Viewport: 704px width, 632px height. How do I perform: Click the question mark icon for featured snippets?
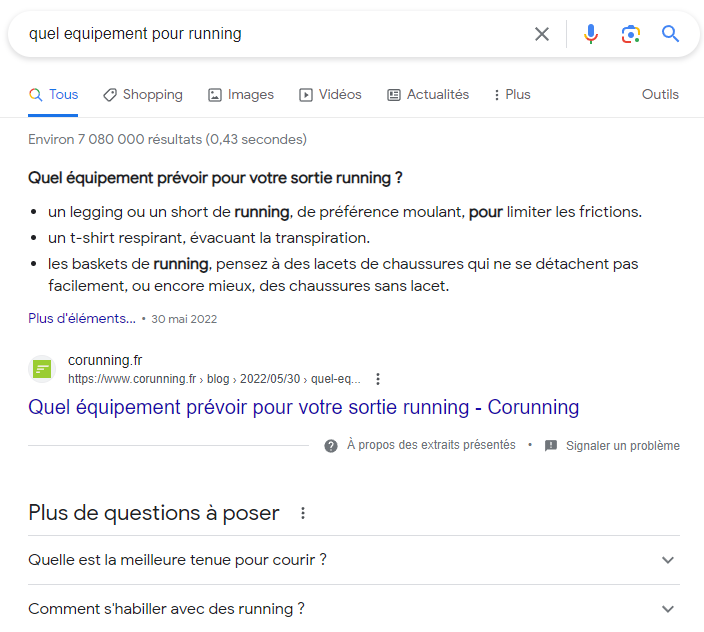[x=331, y=446]
